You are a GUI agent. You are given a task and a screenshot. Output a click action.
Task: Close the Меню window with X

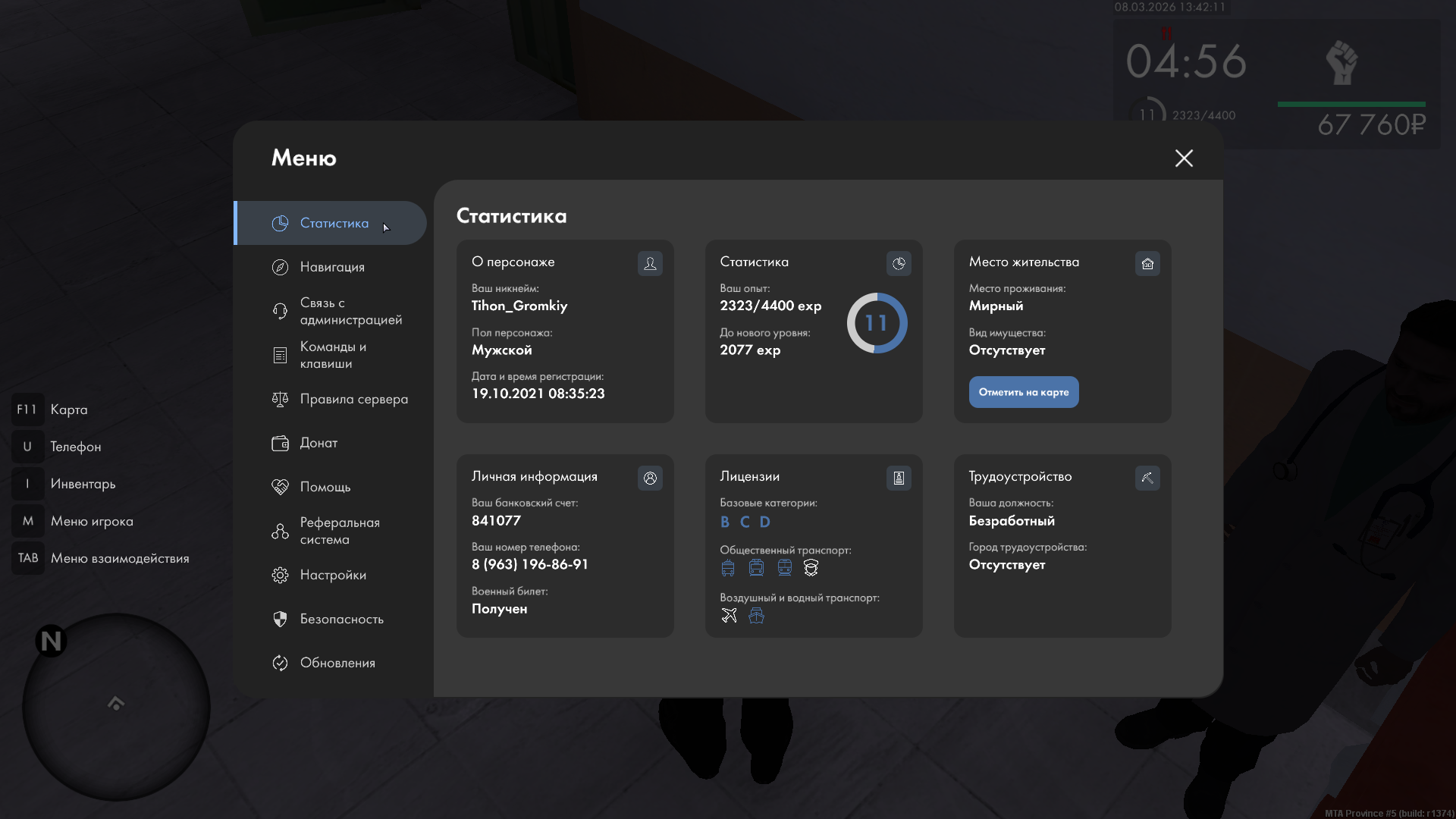[1184, 158]
